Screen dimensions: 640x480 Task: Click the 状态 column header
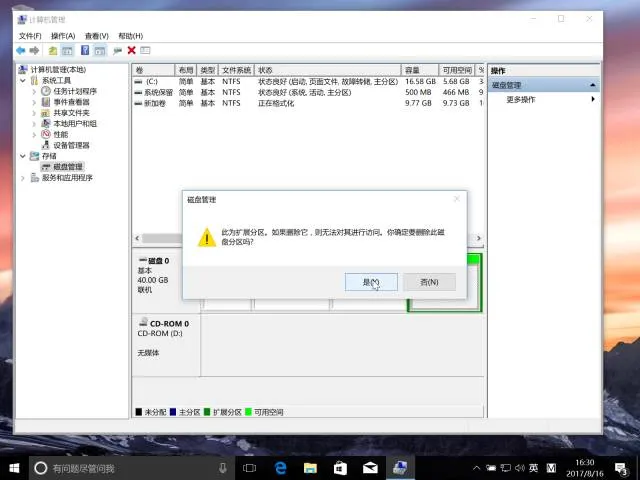coord(328,70)
